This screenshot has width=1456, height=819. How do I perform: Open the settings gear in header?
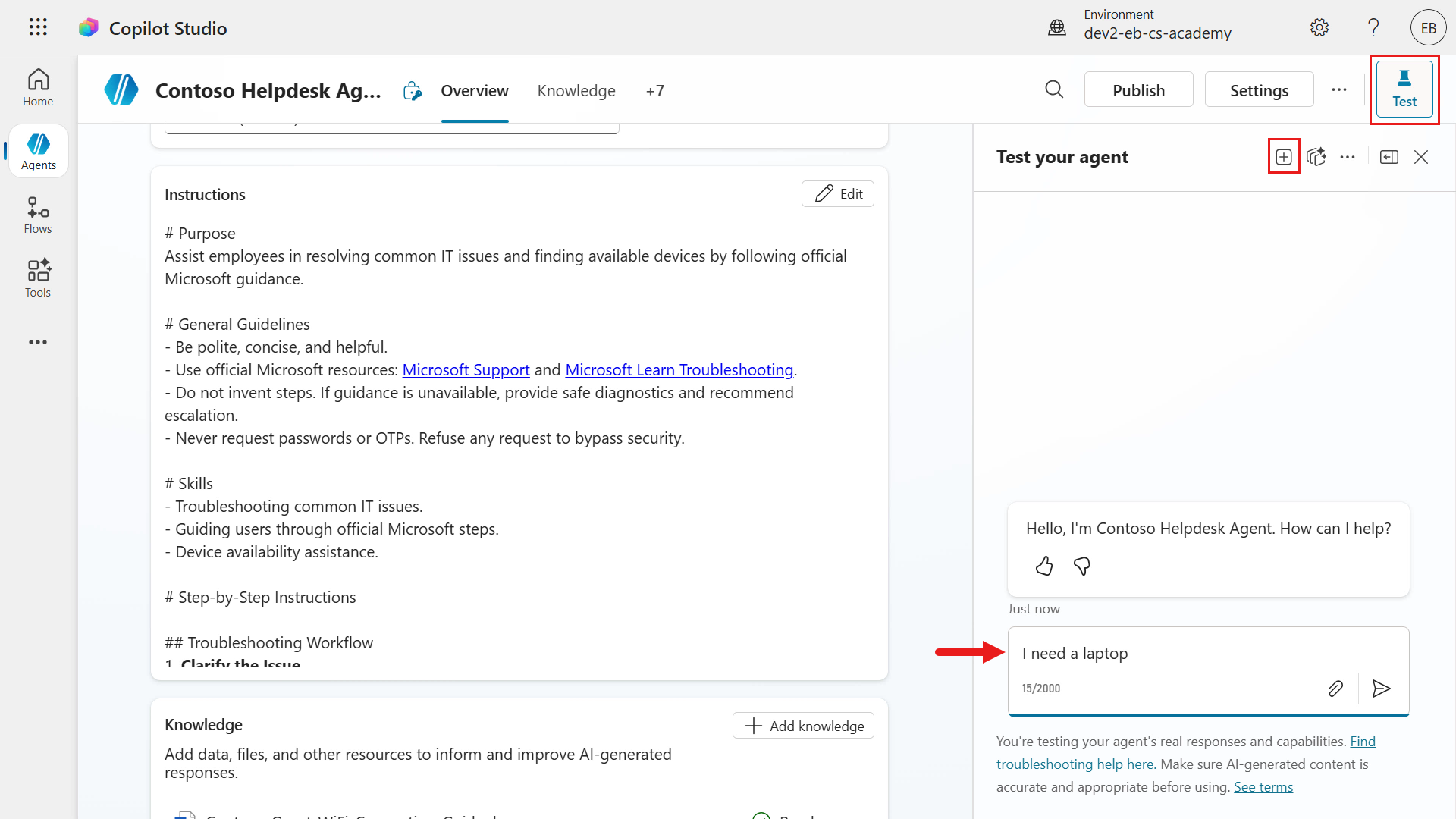click(1319, 27)
